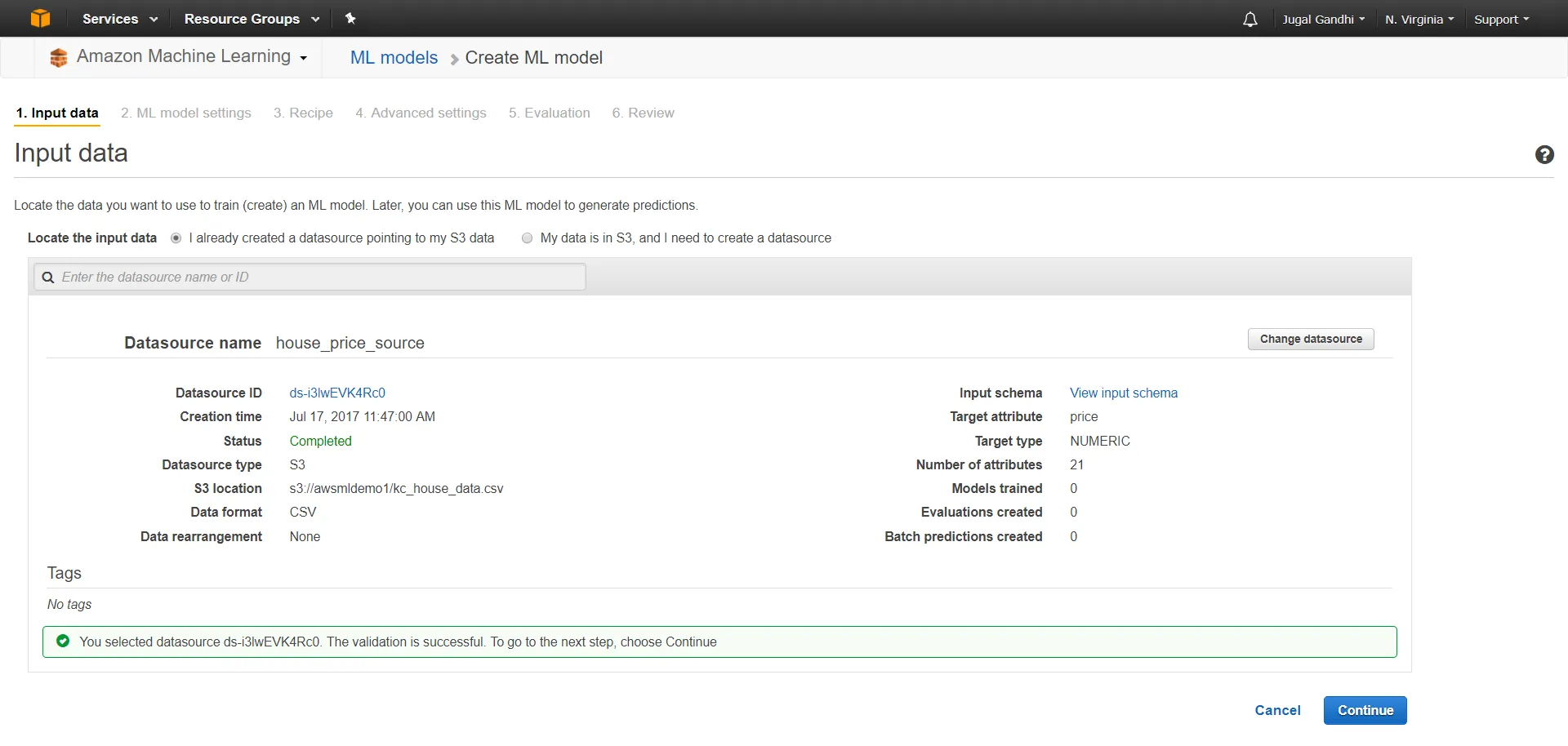Go to the '5. Evaluation' step
Viewport: 1568px width, 746px height.
click(x=550, y=113)
